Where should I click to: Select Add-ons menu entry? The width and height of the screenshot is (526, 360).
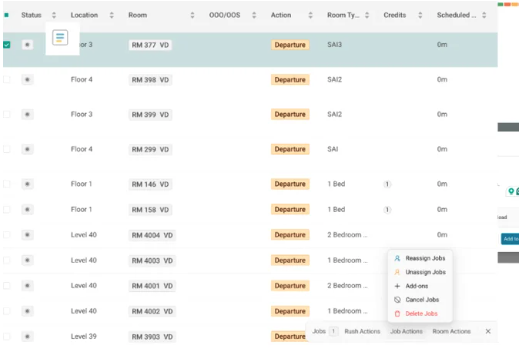click(420, 286)
